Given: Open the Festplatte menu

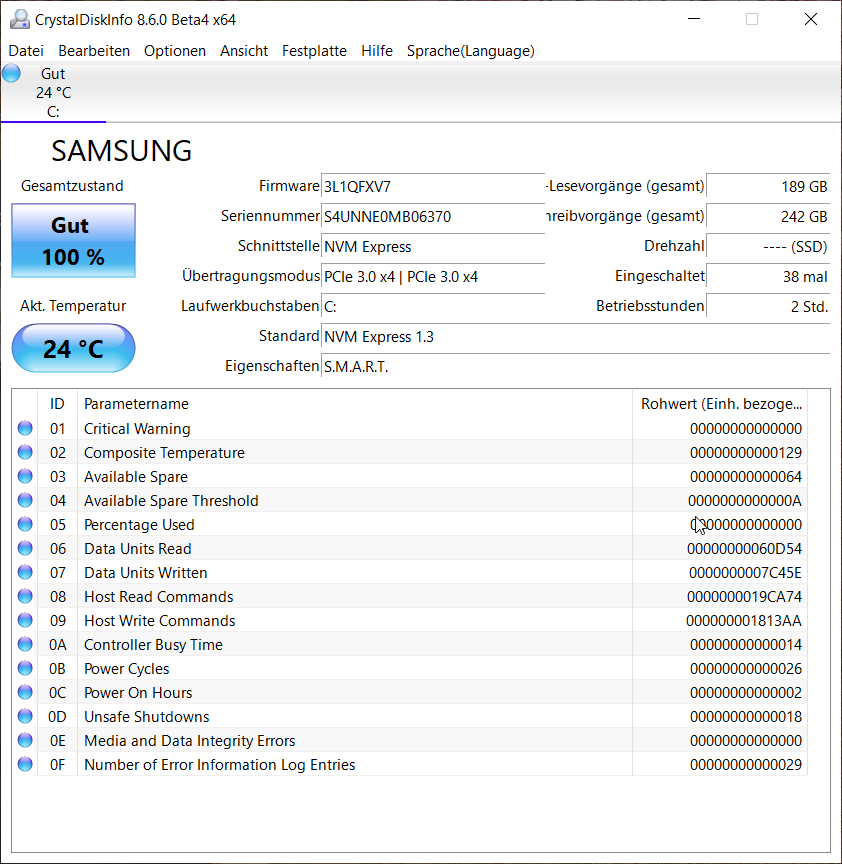Looking at the screenshot, I should tap(314, 51).
